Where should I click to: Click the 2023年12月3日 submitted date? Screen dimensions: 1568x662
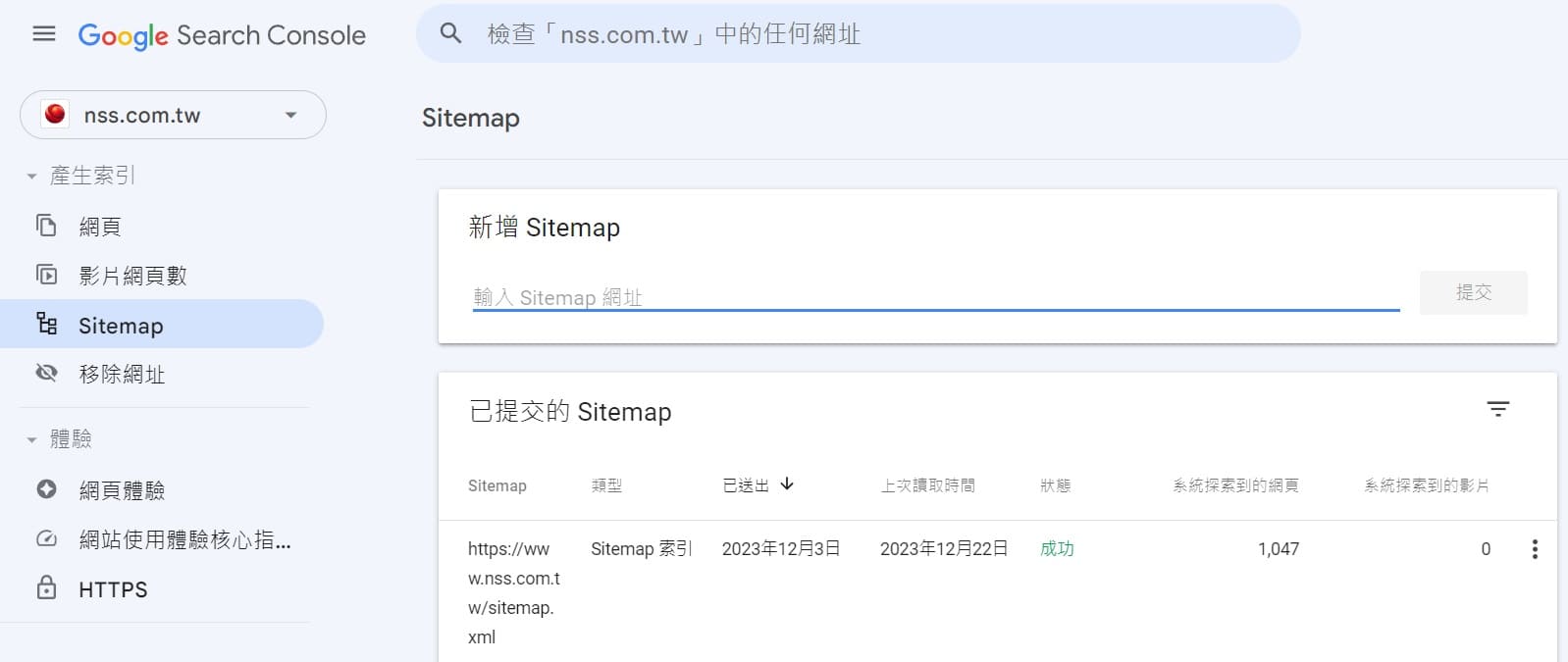[781, 549]
